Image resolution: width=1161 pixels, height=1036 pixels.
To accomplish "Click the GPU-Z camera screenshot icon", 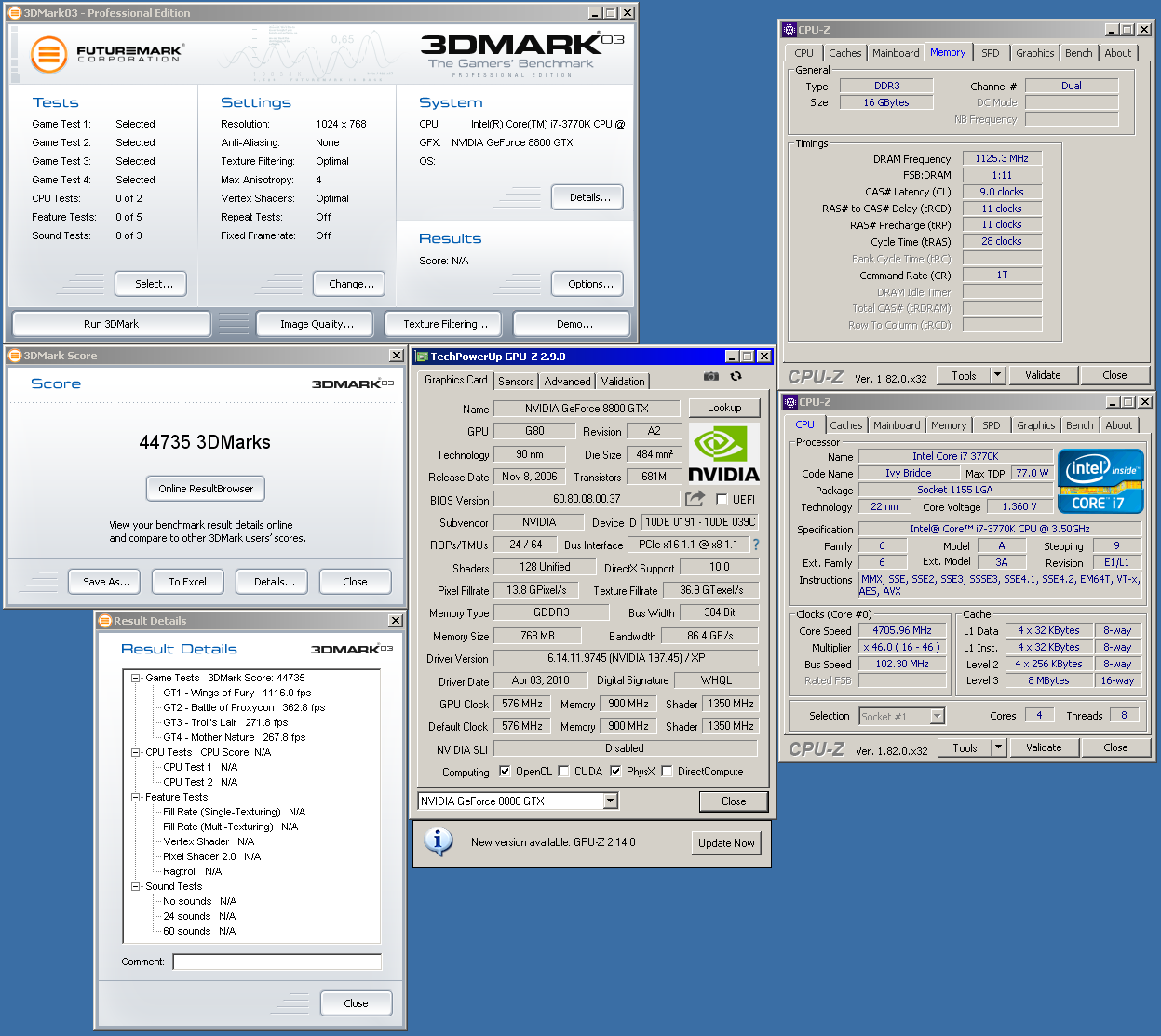I will pos(710,376).
